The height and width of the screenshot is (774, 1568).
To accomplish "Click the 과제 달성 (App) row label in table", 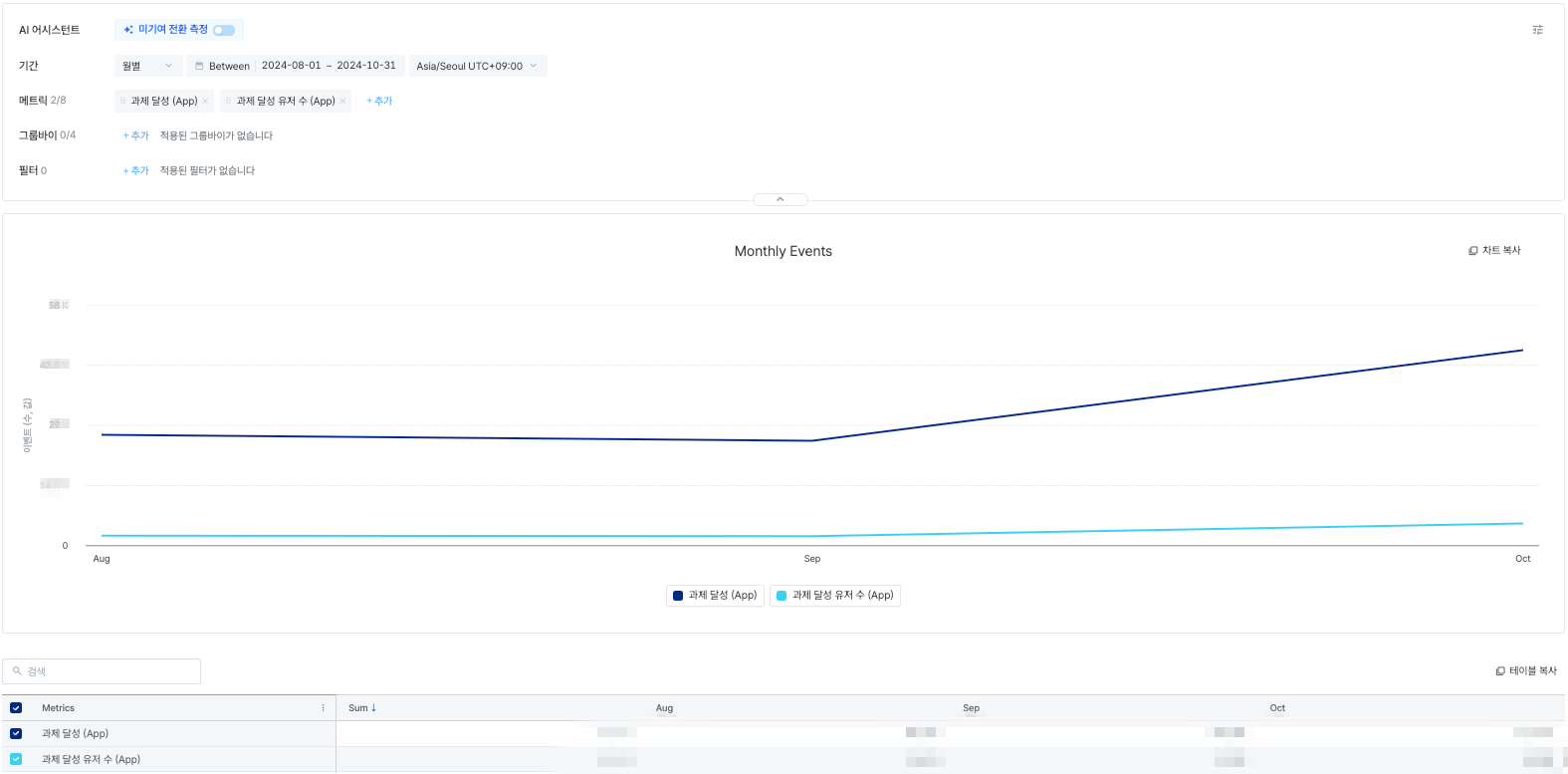I will click(75, 733).
